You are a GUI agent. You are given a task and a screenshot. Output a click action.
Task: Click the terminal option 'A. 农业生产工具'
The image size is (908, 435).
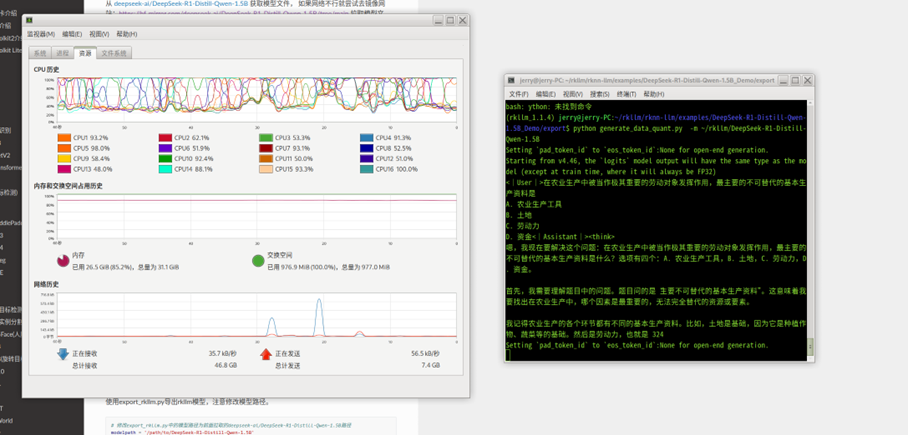coord(534,204)
